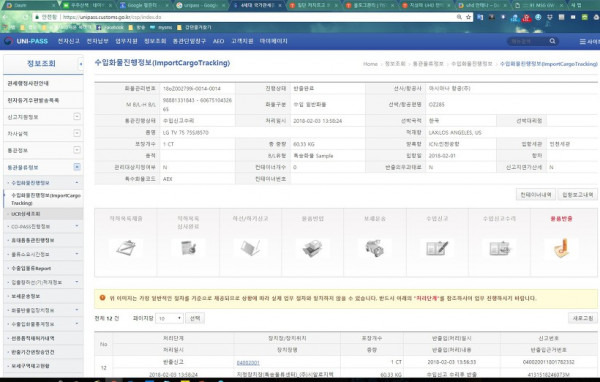Open the 업무지원 top menu
Image resolution: width=600 pixels, height=382 pixels.
coord(126,41)
